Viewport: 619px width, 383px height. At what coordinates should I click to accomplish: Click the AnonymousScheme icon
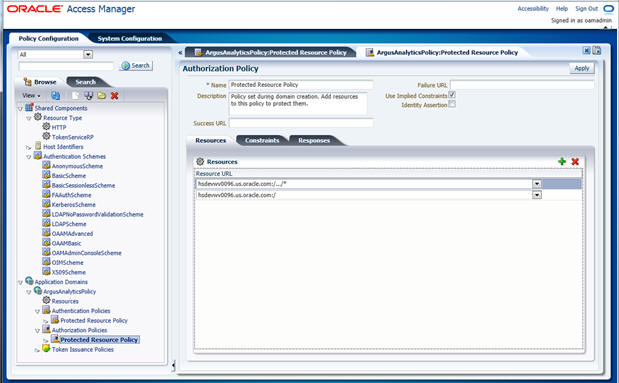pyautogui.click(x=46, y=165)
